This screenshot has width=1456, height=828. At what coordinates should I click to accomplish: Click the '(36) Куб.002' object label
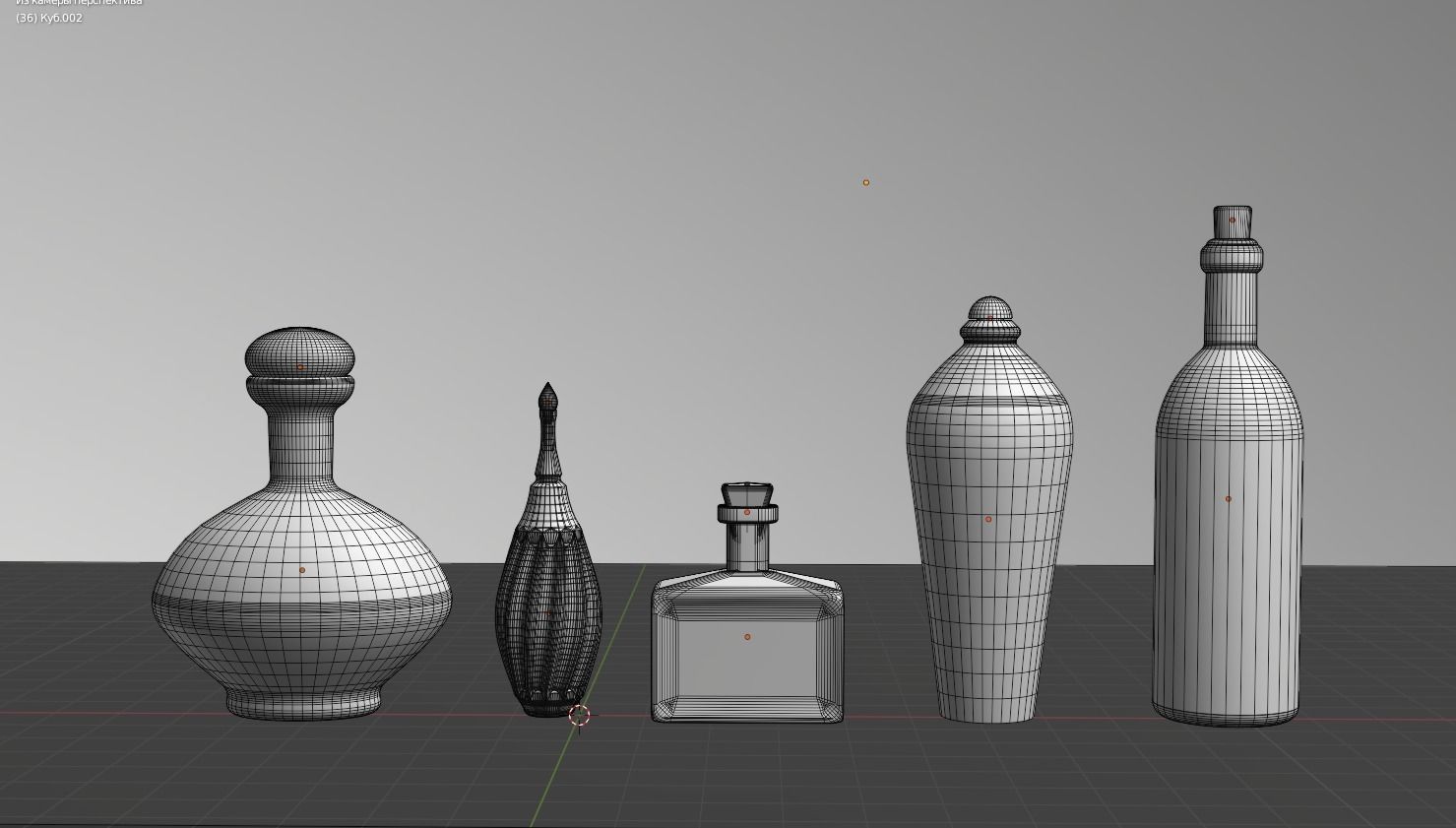(49, 18)
